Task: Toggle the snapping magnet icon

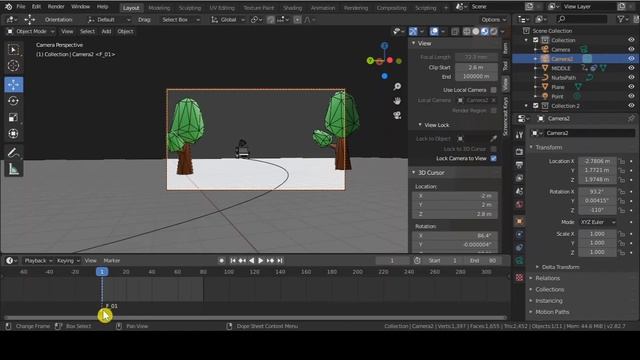Action: [x=270, y=20]
